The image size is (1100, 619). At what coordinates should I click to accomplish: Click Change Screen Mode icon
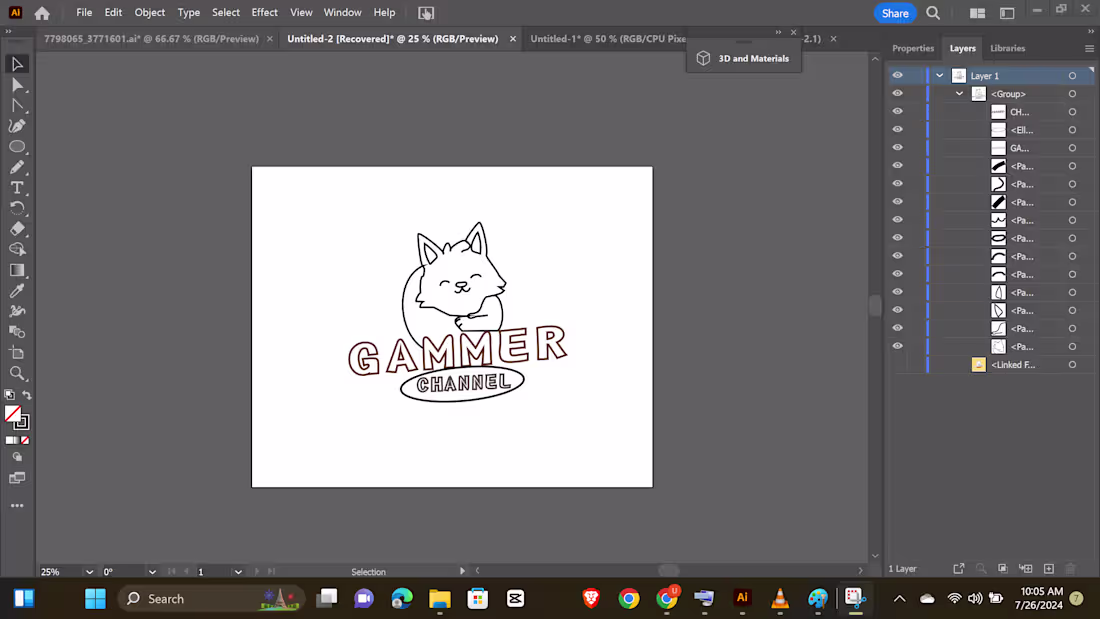[17, 478]
